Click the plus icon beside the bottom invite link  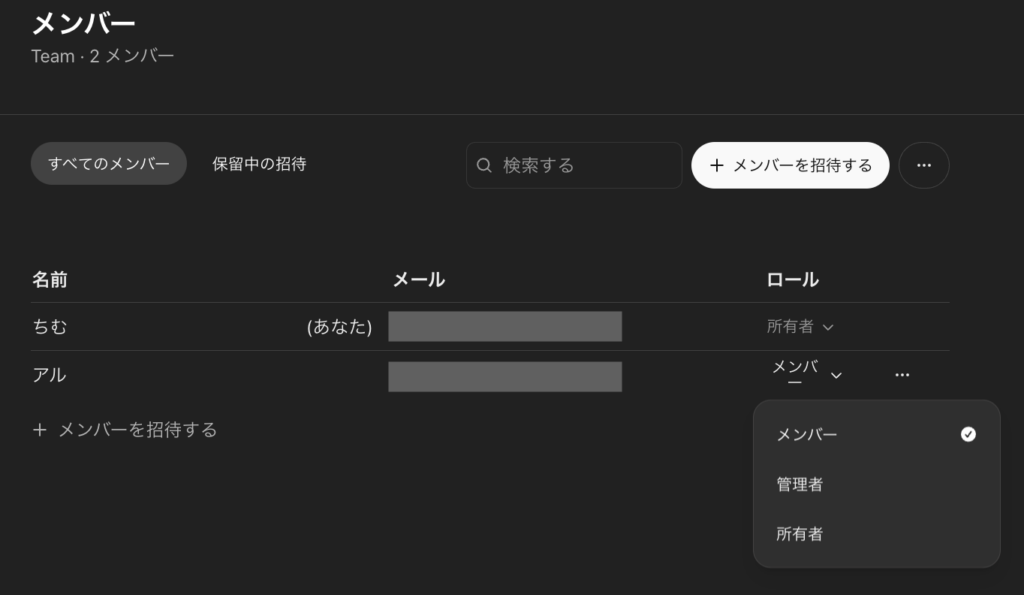[40, 429]
